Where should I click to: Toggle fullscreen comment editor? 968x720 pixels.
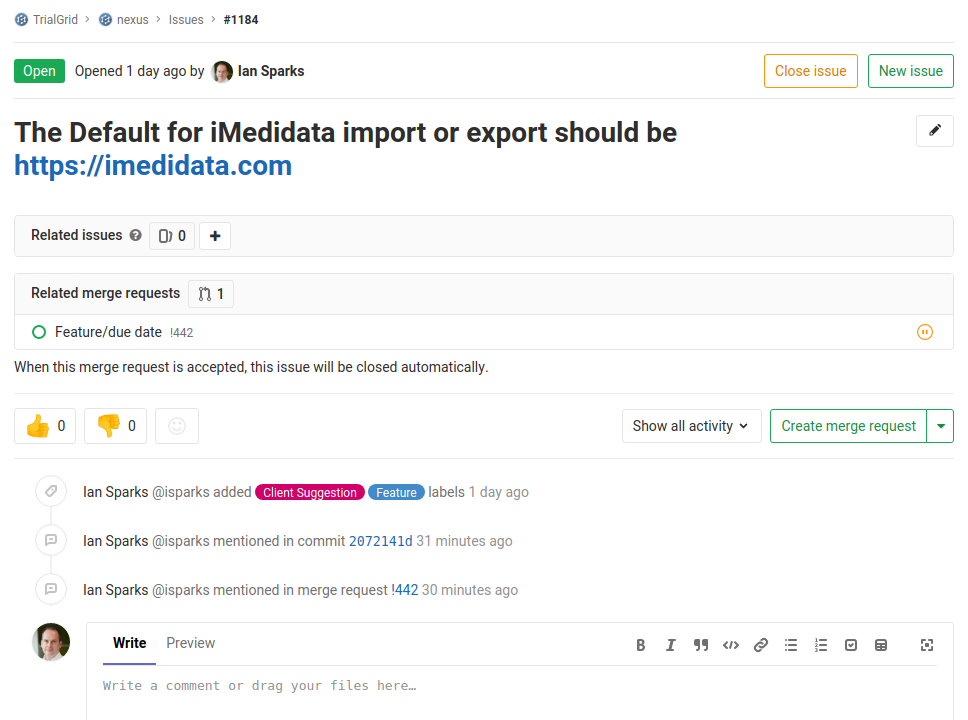point(927,645)
